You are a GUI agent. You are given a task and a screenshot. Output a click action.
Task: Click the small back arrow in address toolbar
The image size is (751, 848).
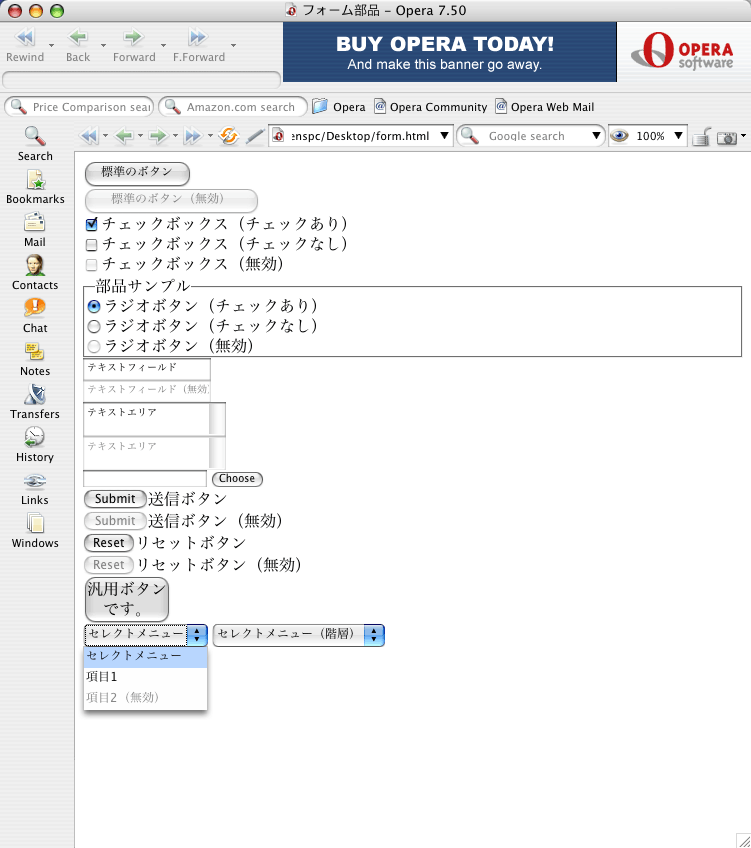click(124, 136)
